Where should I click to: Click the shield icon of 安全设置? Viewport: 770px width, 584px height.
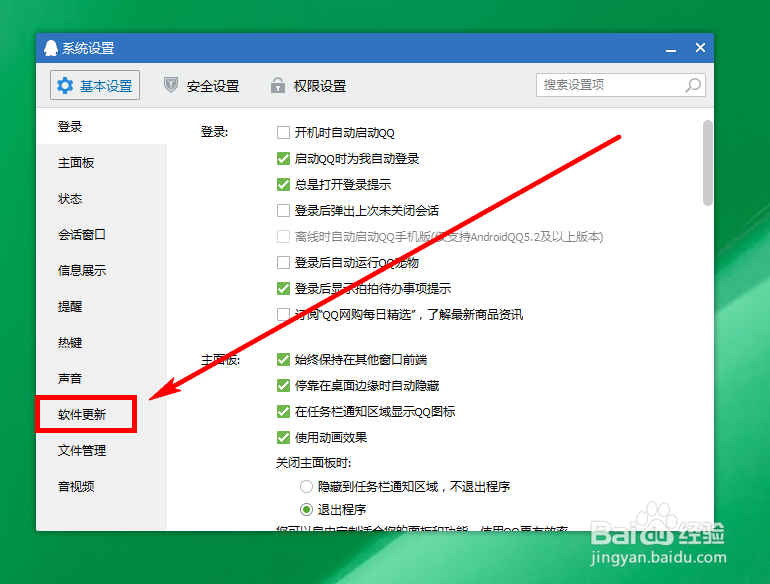pos(170,85)
